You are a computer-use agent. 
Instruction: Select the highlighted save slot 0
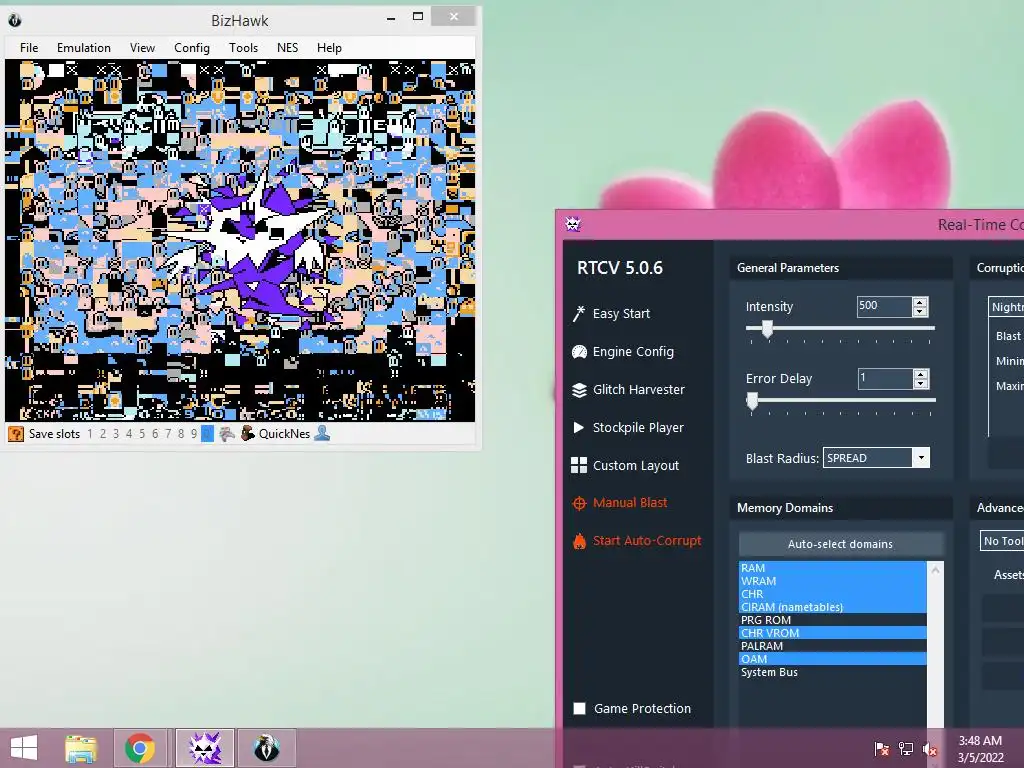tap(207, 434)
